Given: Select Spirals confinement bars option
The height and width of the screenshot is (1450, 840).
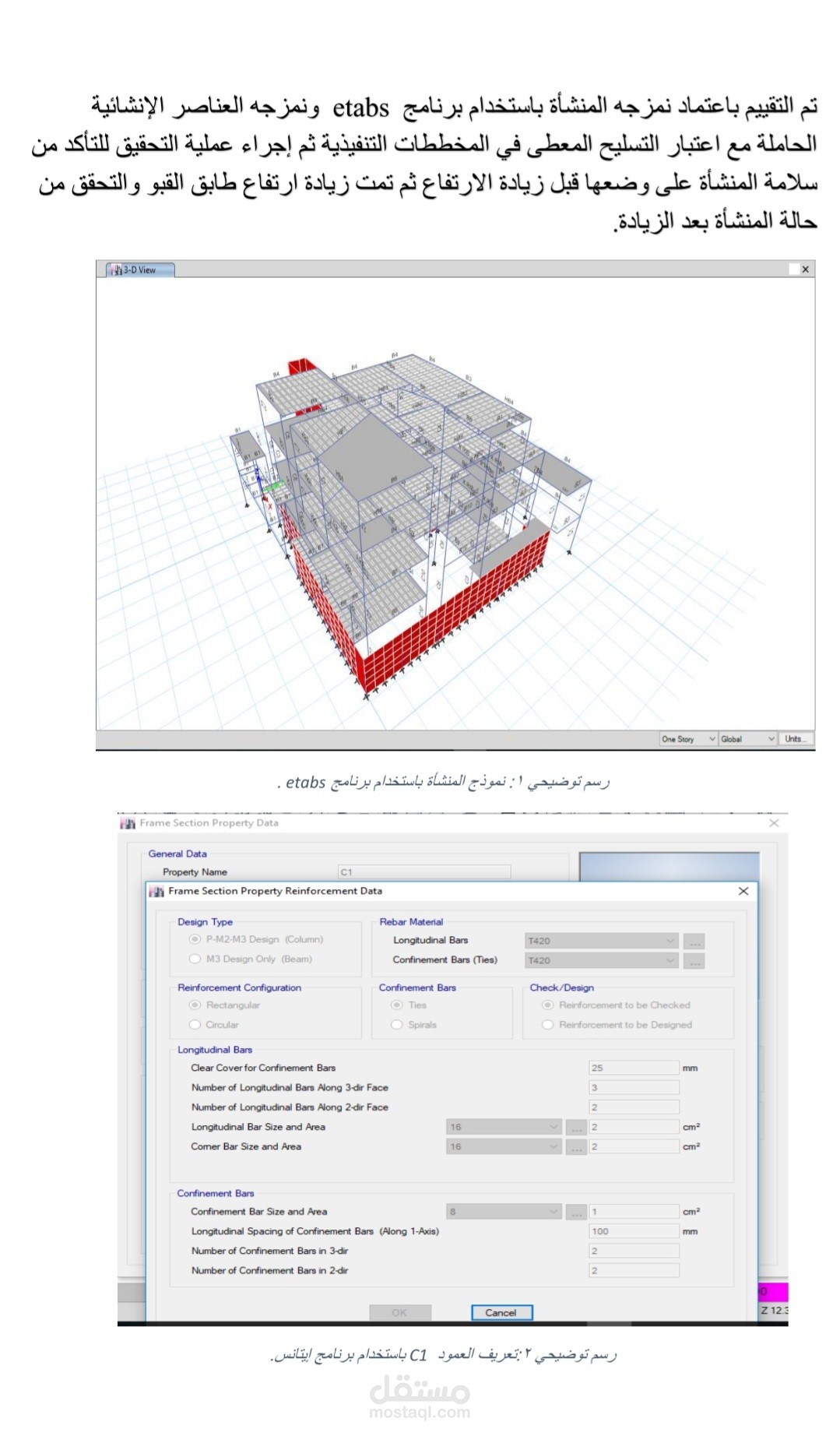Looking at the screenshot, I should (397, 1025).
